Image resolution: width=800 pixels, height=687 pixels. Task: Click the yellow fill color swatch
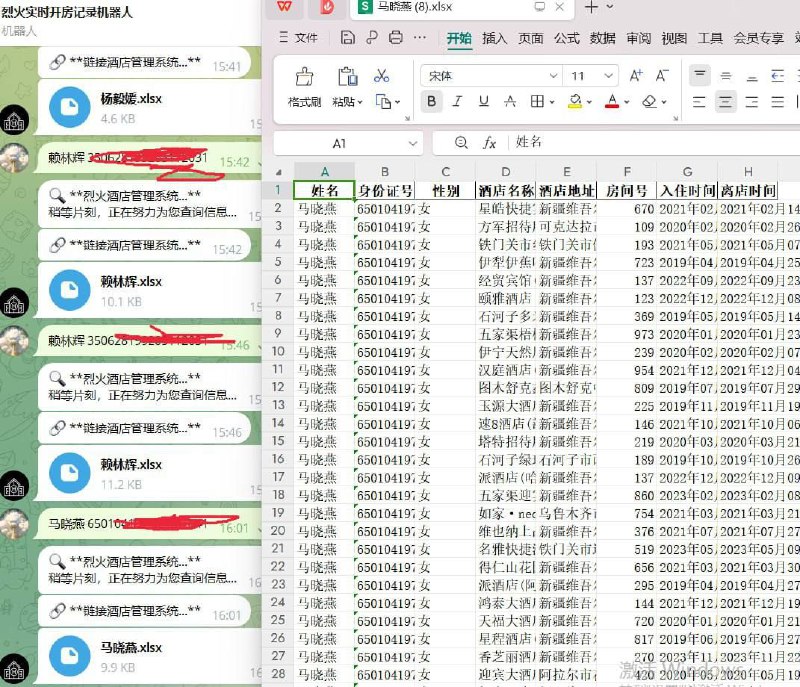[574, 102]
